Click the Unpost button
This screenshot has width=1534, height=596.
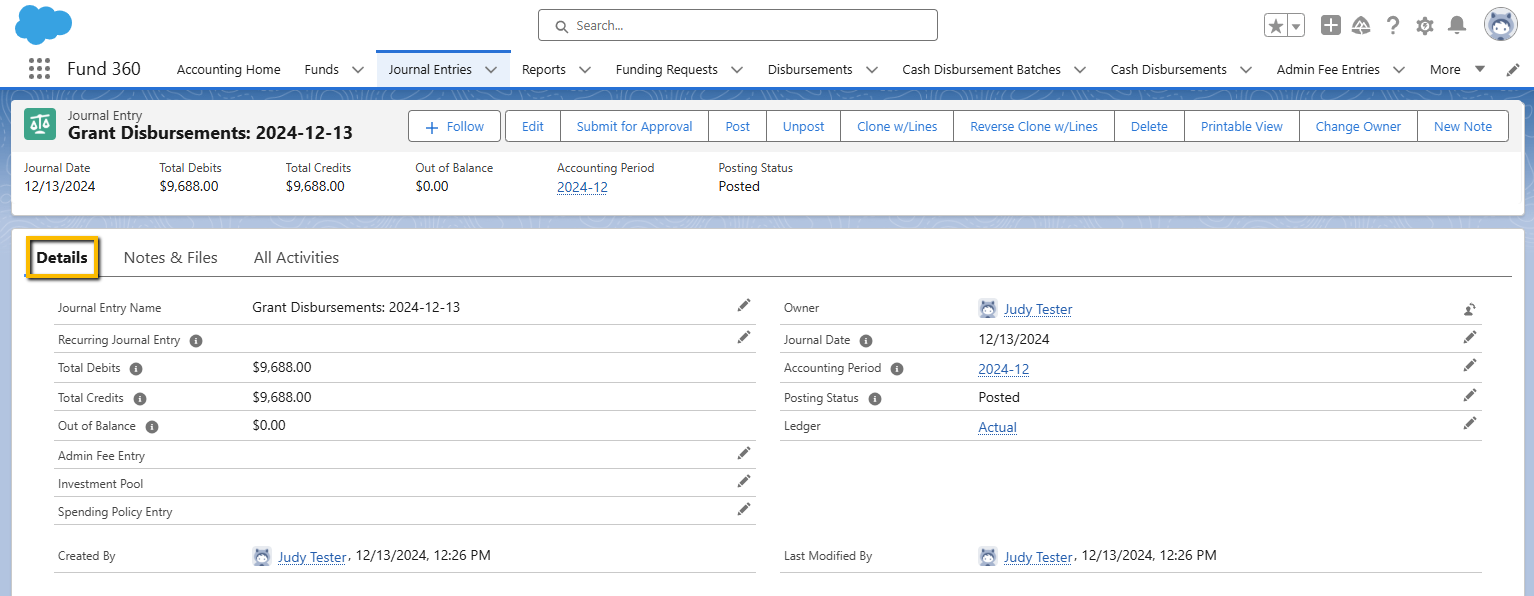[x=804, y=126]
